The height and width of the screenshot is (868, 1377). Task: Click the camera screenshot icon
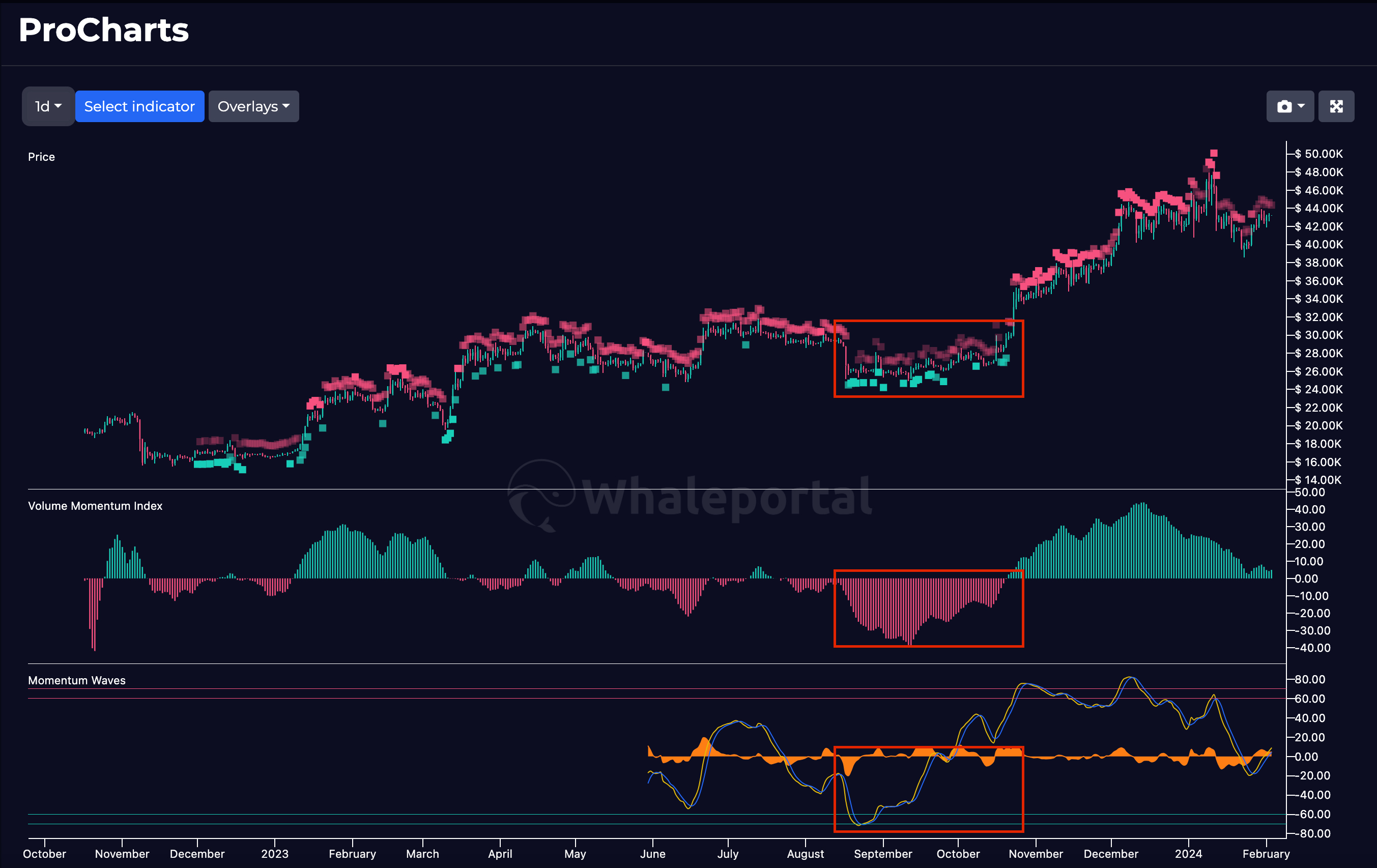1284,106
